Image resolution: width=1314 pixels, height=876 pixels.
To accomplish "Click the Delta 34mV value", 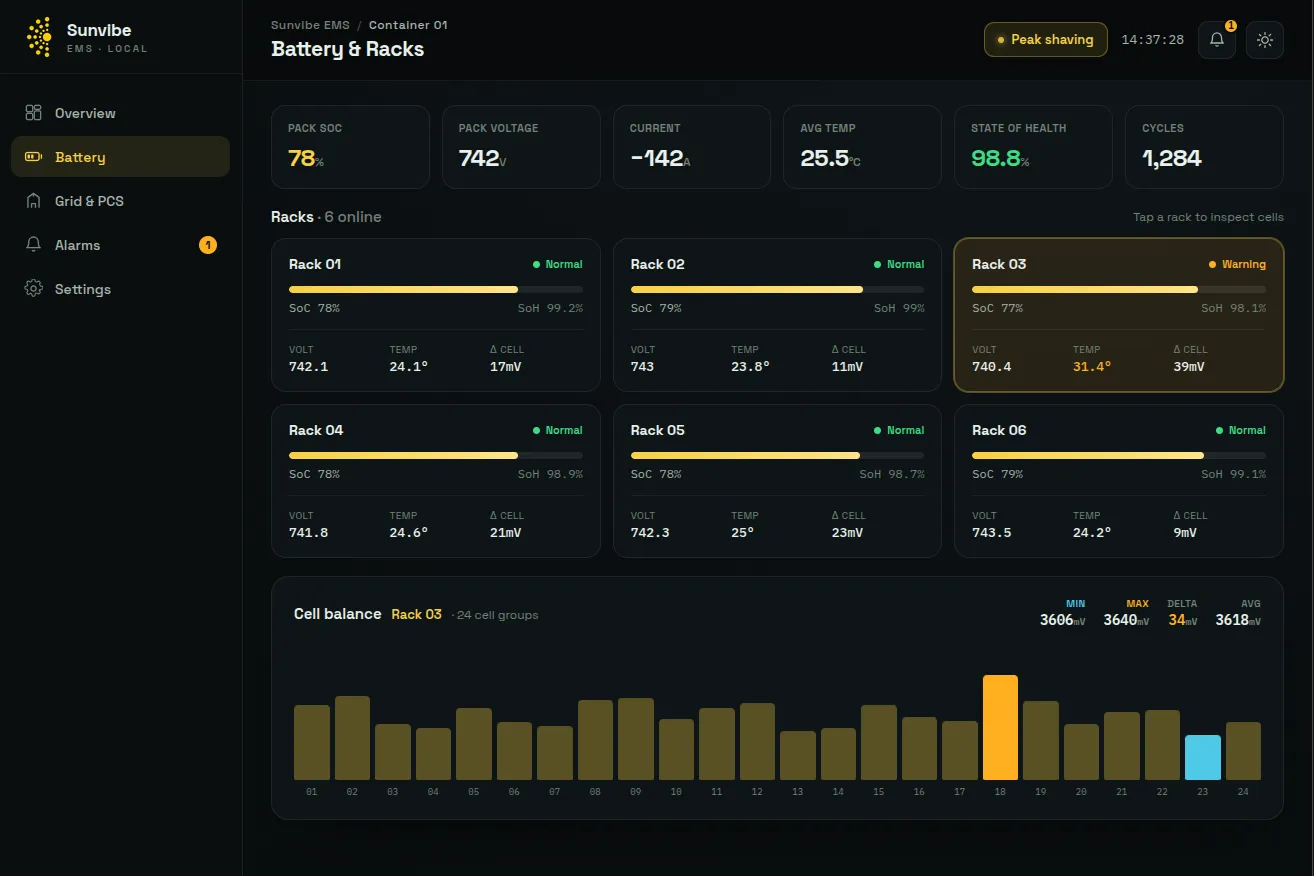I will (x=1183, y=620).
